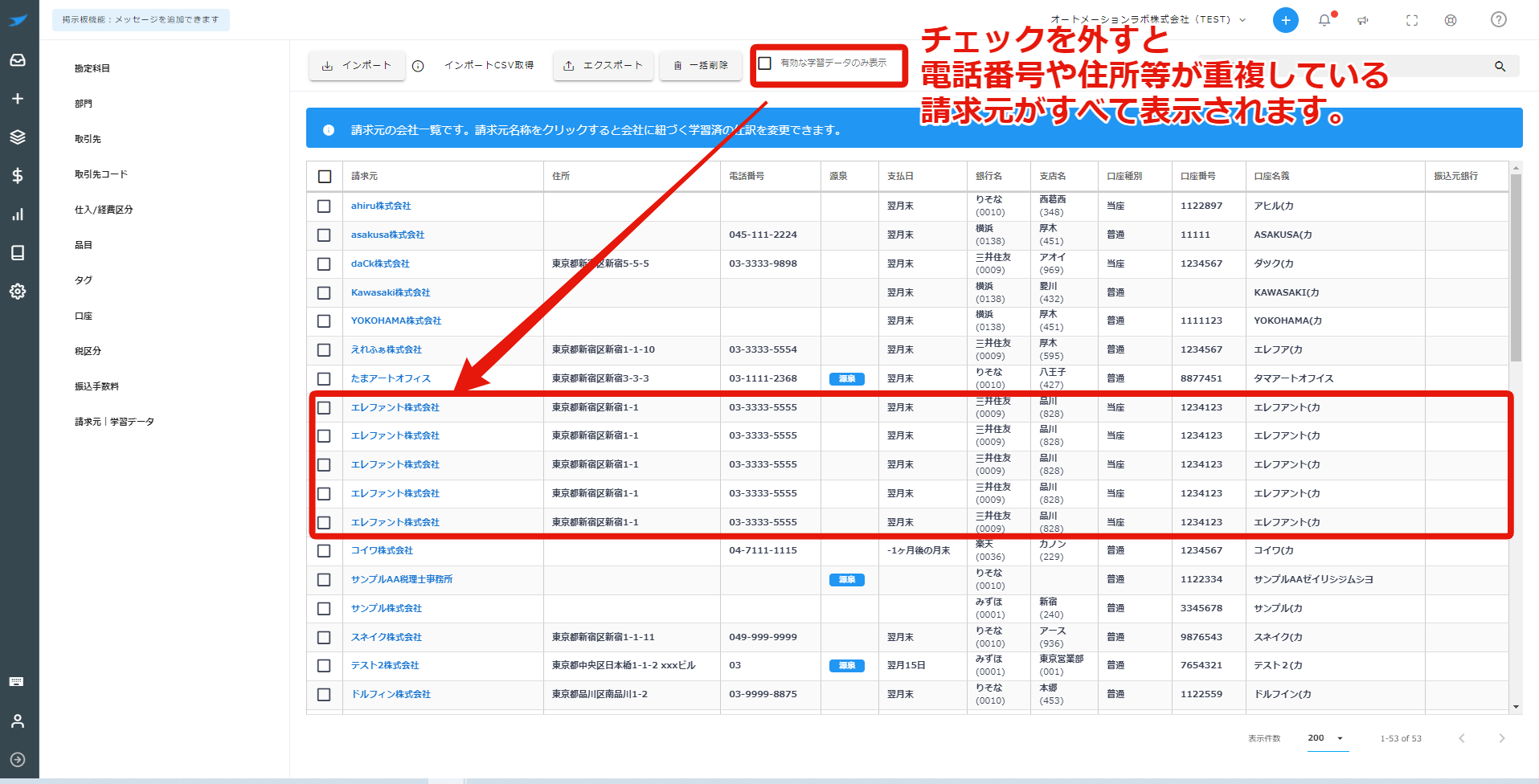Open the layers stack sidebar icon
The width and height of the screenshot is (1539, 784).
tap(18, 137)
